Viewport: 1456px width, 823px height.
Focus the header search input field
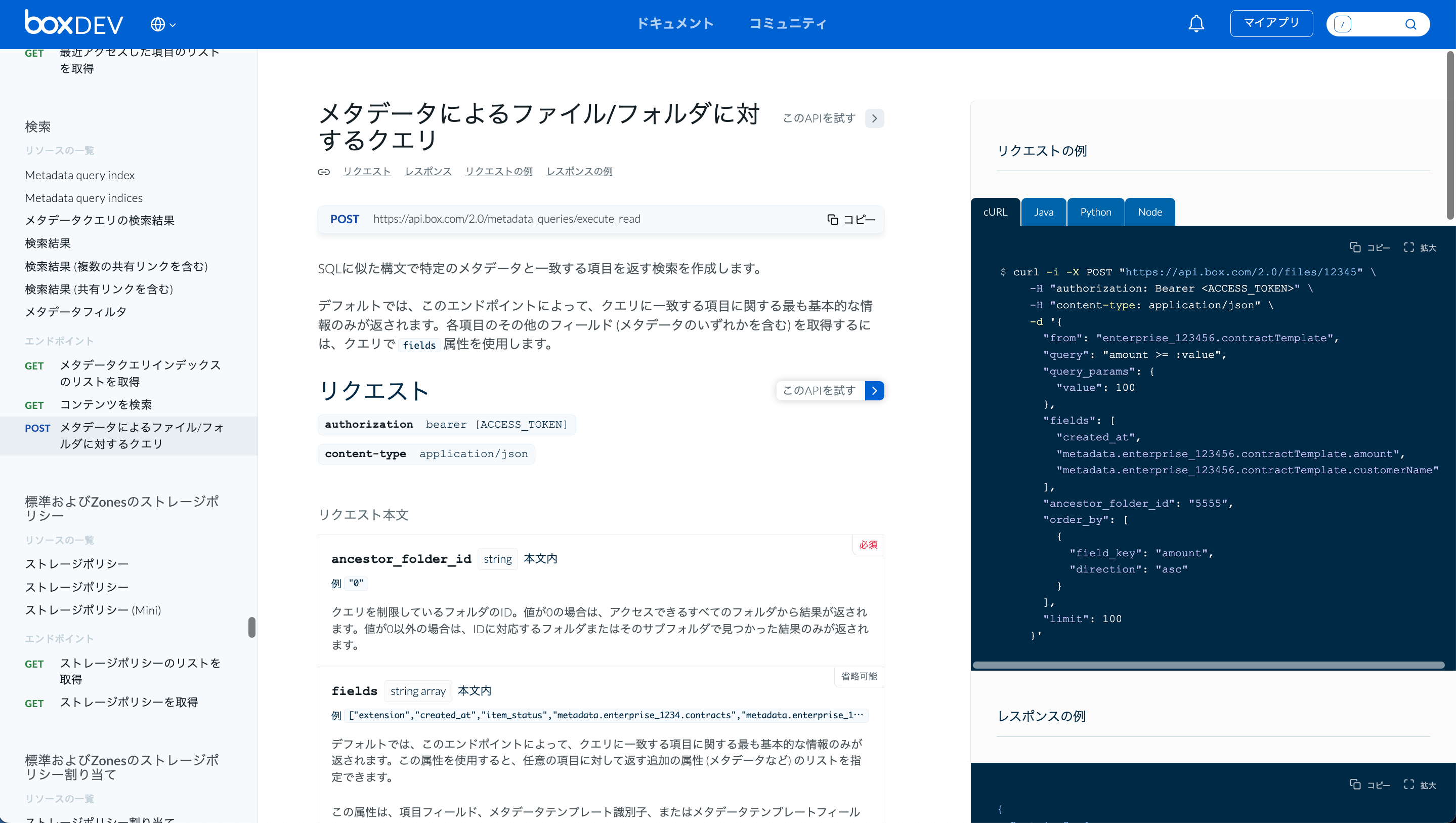tap(1376, 24)
